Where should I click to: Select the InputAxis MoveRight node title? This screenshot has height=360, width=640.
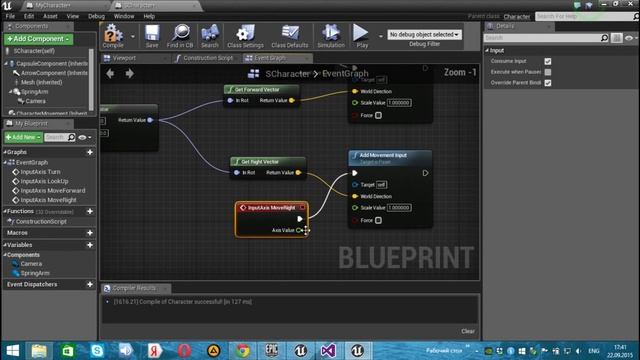click(271, 208)
